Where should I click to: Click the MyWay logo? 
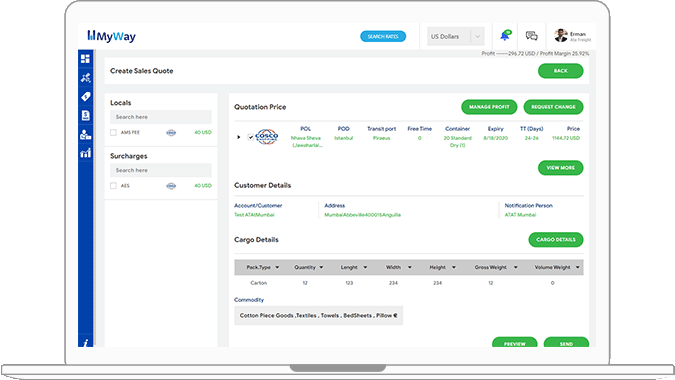pos(111,36)
